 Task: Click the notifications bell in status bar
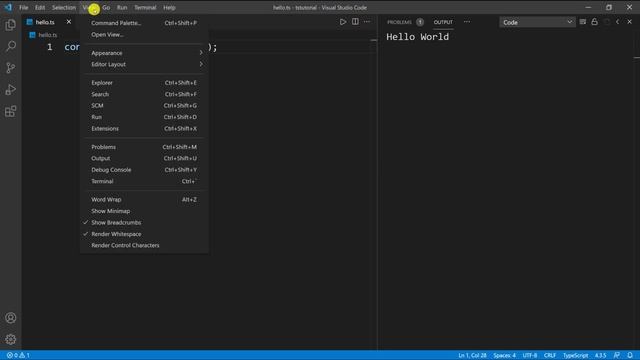coord(630,356)
